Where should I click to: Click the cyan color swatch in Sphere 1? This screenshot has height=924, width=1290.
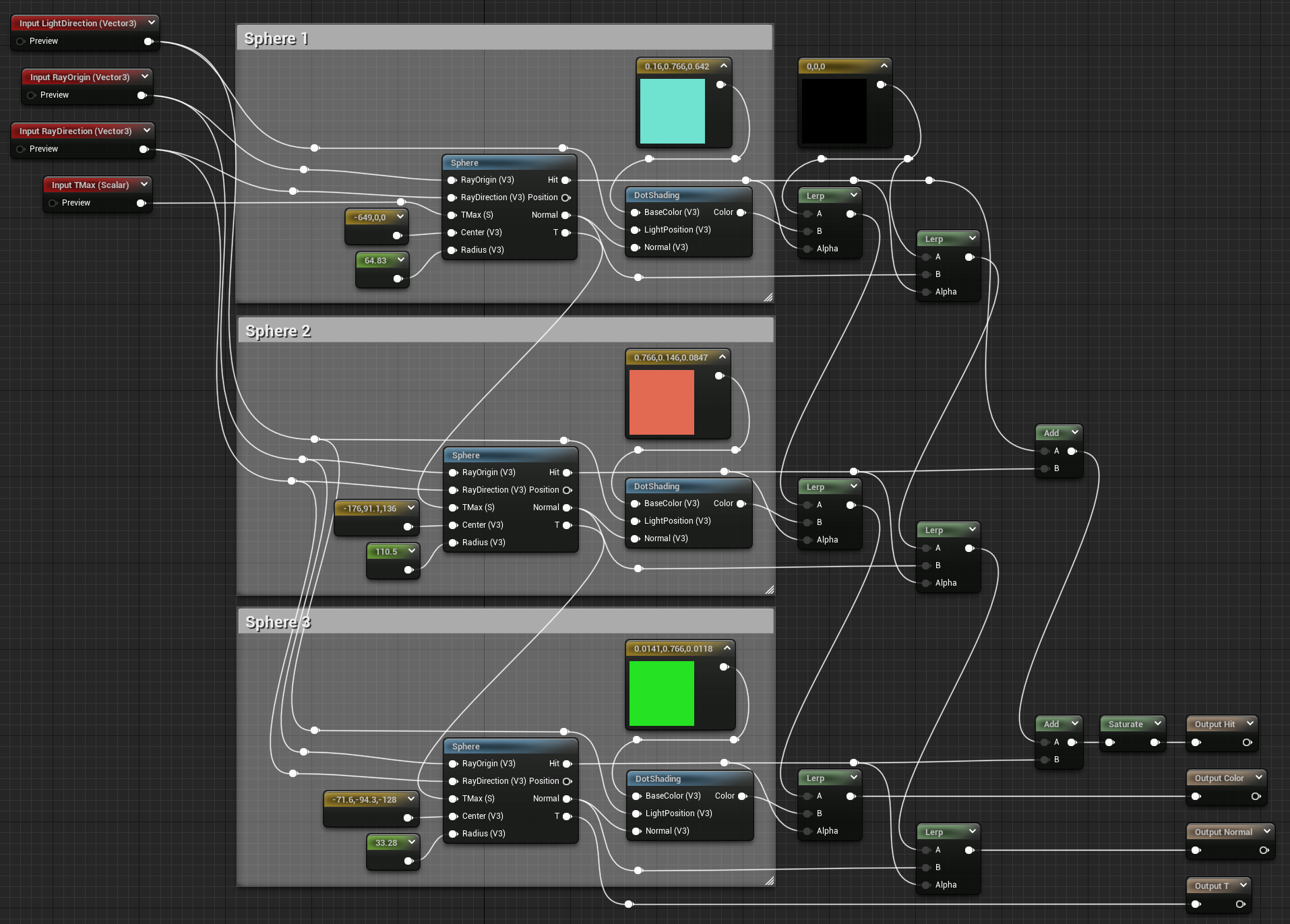point(672,111)
